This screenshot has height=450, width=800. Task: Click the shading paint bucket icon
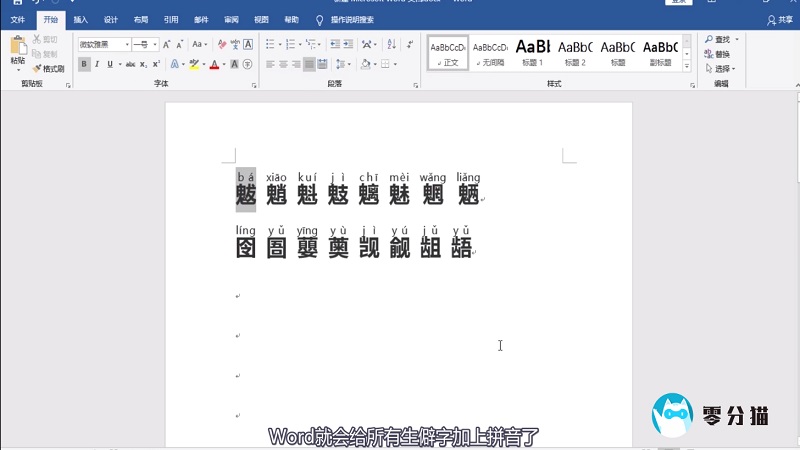365,64
